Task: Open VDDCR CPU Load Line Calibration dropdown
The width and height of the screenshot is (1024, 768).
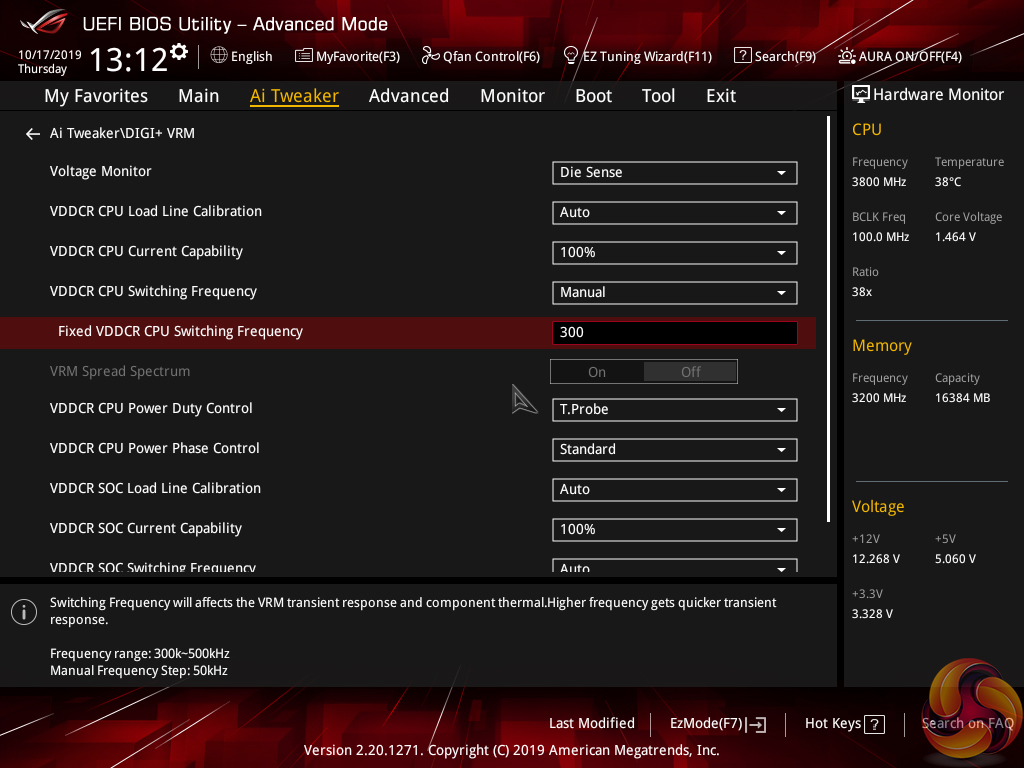Action: coord(674,213)
